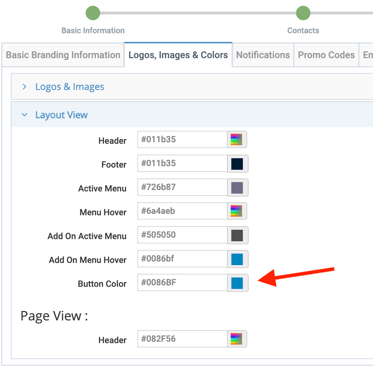Open the Active Menu purple color swatch

pos(237,188)
